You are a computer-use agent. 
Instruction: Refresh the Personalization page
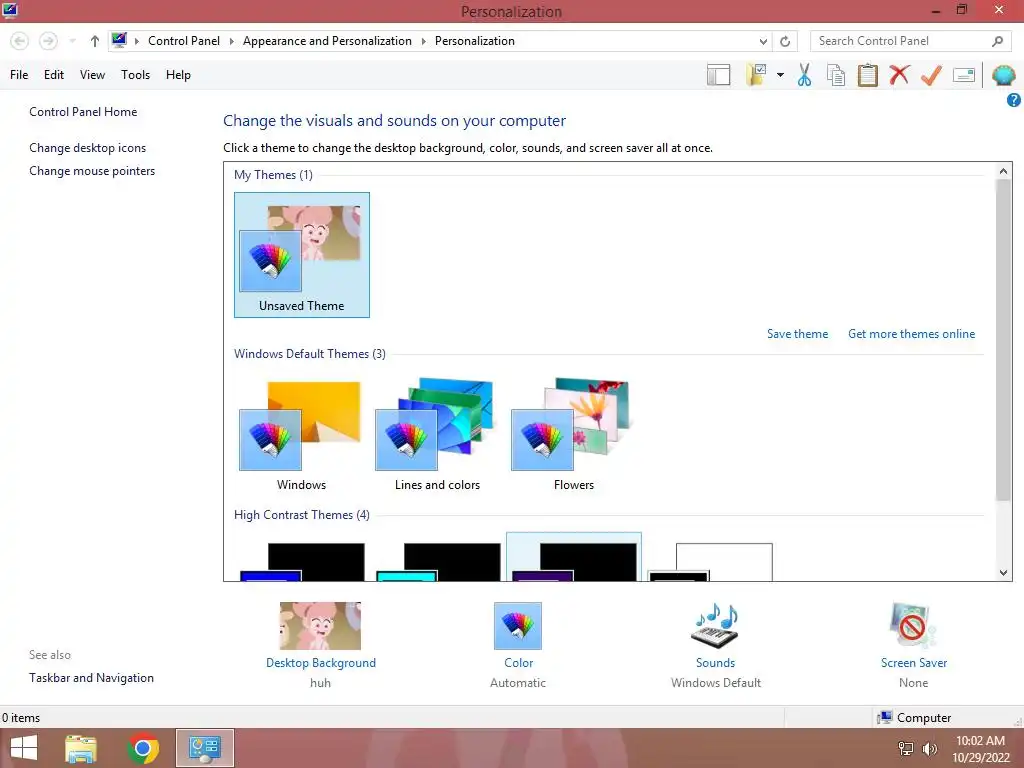(x=785, y=41)
